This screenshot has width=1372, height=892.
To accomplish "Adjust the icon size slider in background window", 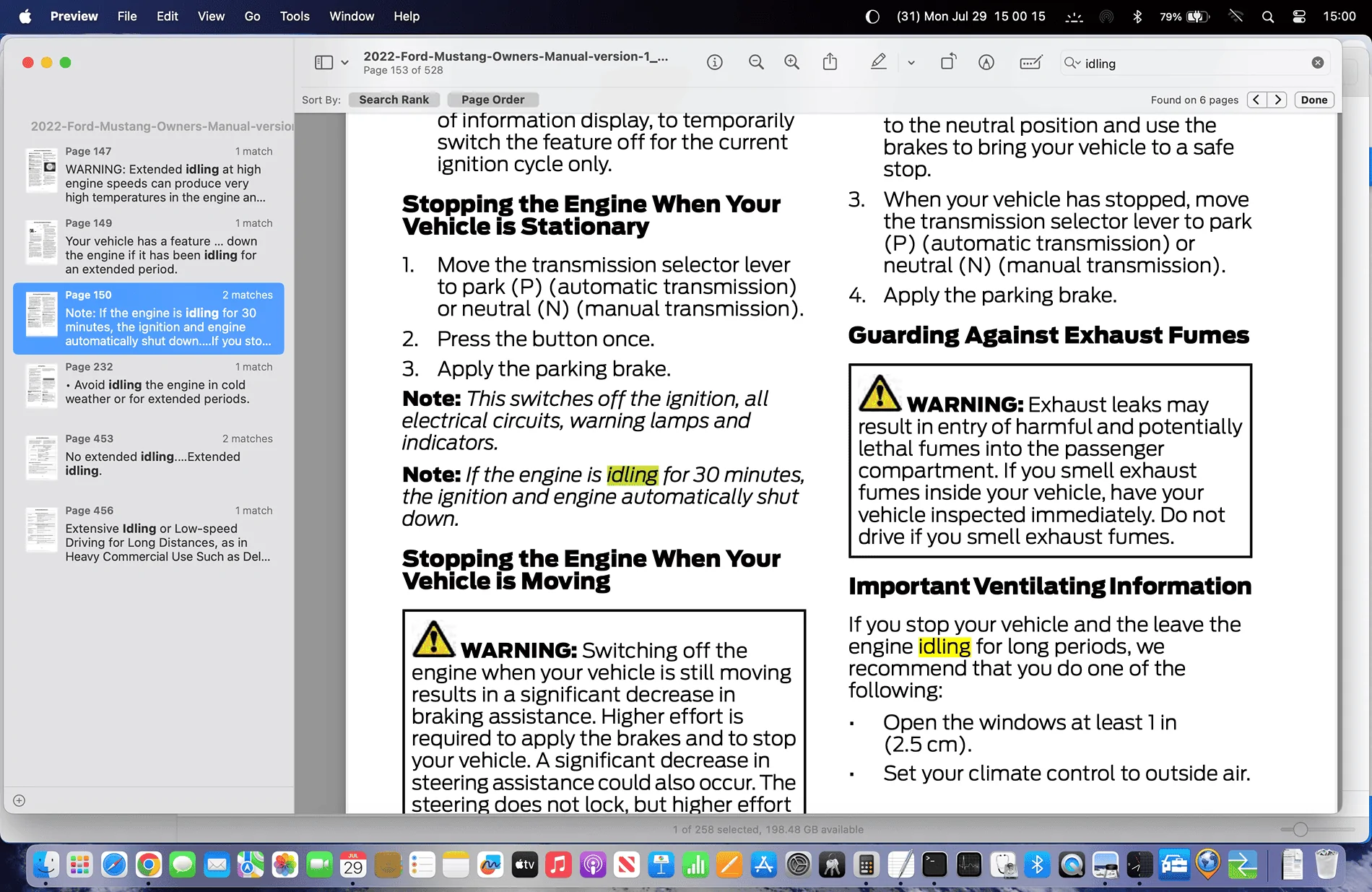I will [x=1301, y=829].
